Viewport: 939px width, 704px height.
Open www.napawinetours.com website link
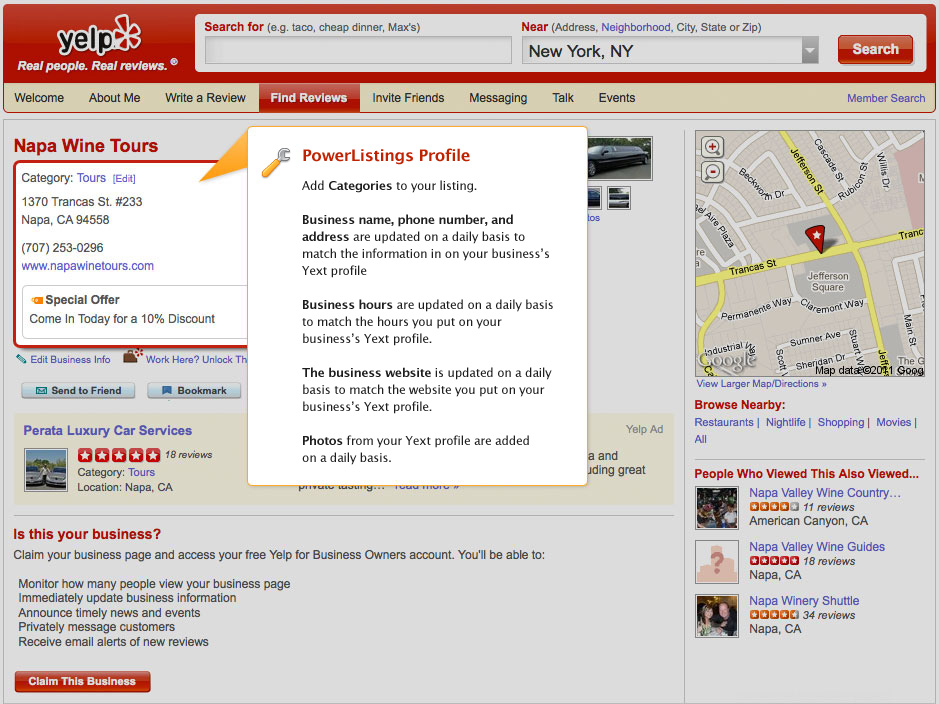(x=87, y=266)
